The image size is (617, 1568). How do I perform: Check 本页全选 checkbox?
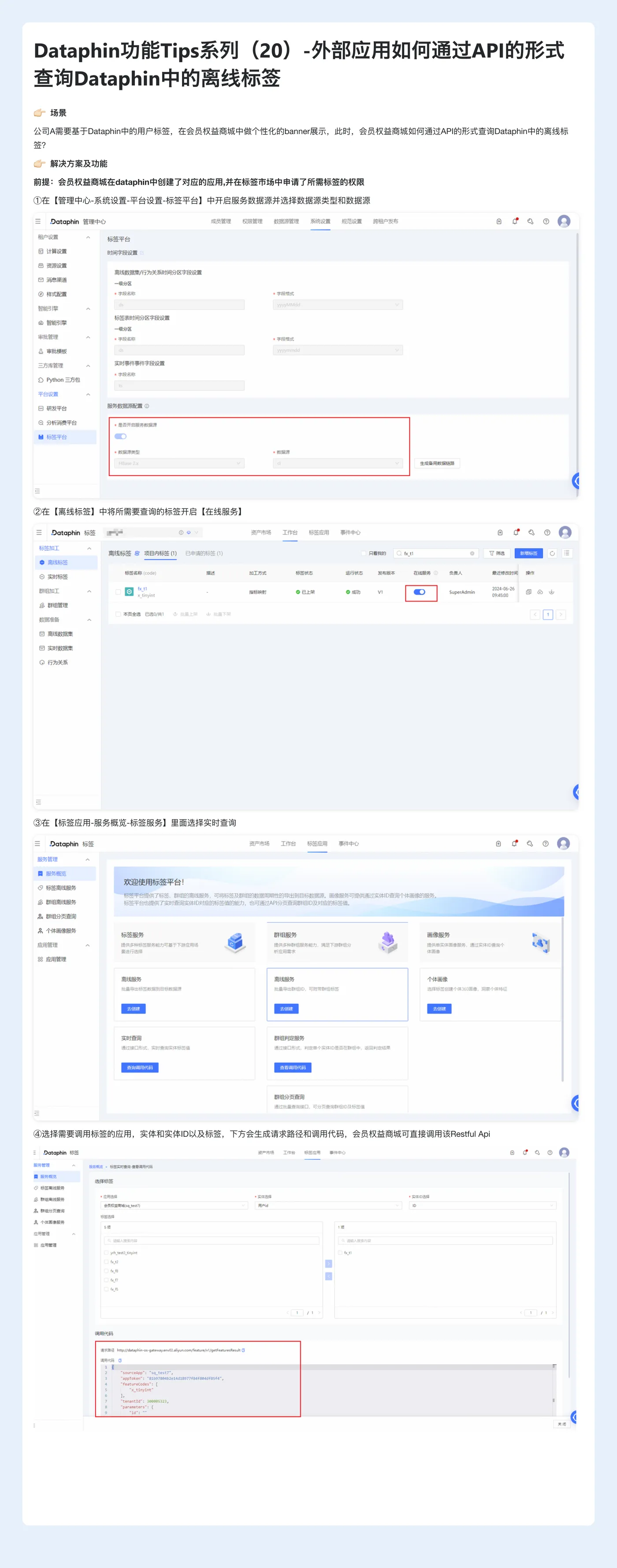(118, 614)
